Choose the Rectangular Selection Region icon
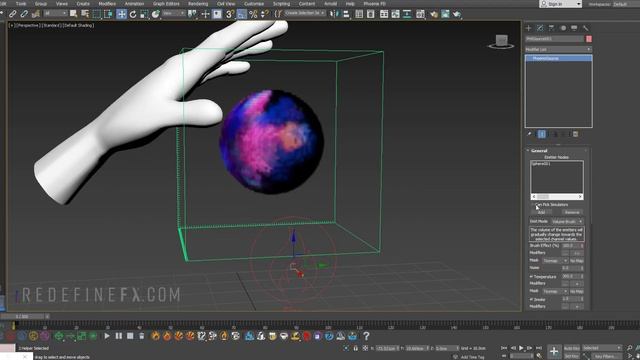Viewport: 640px width, 360px height. [x=97, y=14]
